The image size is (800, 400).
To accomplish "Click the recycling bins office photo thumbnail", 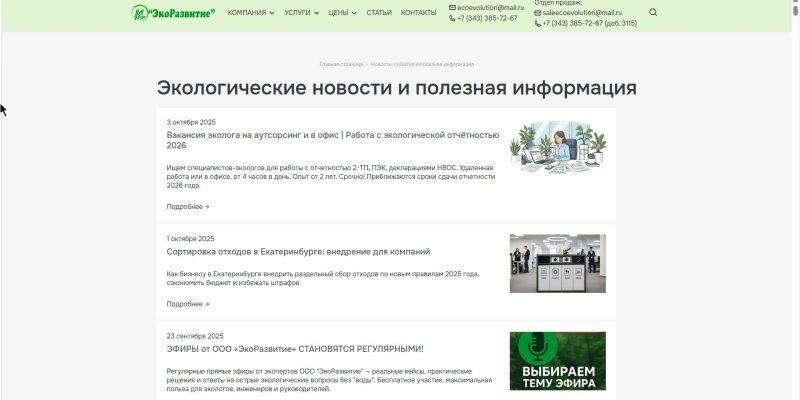I will point(557,263).
